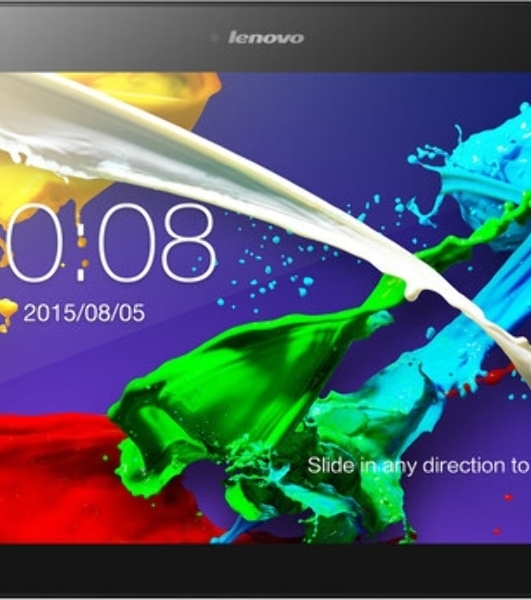Tap the black bottom bezel of the tablet
Image resolution: width=531 pixels, height=600 pixels.
pyautogui.click(x=266, y=570)
